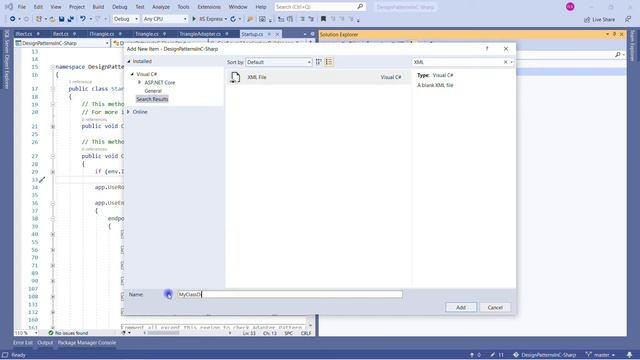The image size is (640, 360).
Task: Open the Error List panel tab
Action: [23, 343]
